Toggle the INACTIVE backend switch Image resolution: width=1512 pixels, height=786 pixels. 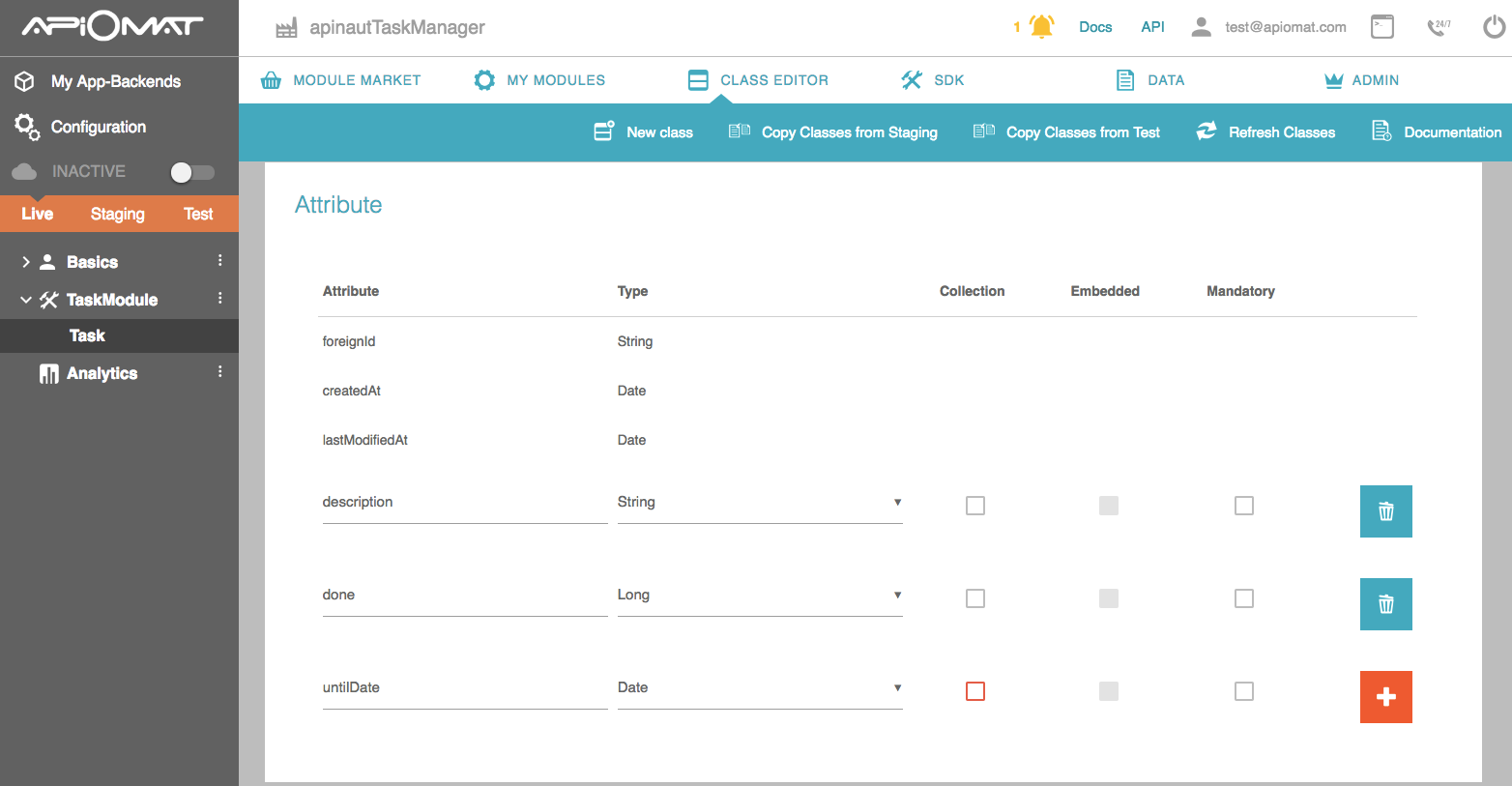(x=191, y=172)
